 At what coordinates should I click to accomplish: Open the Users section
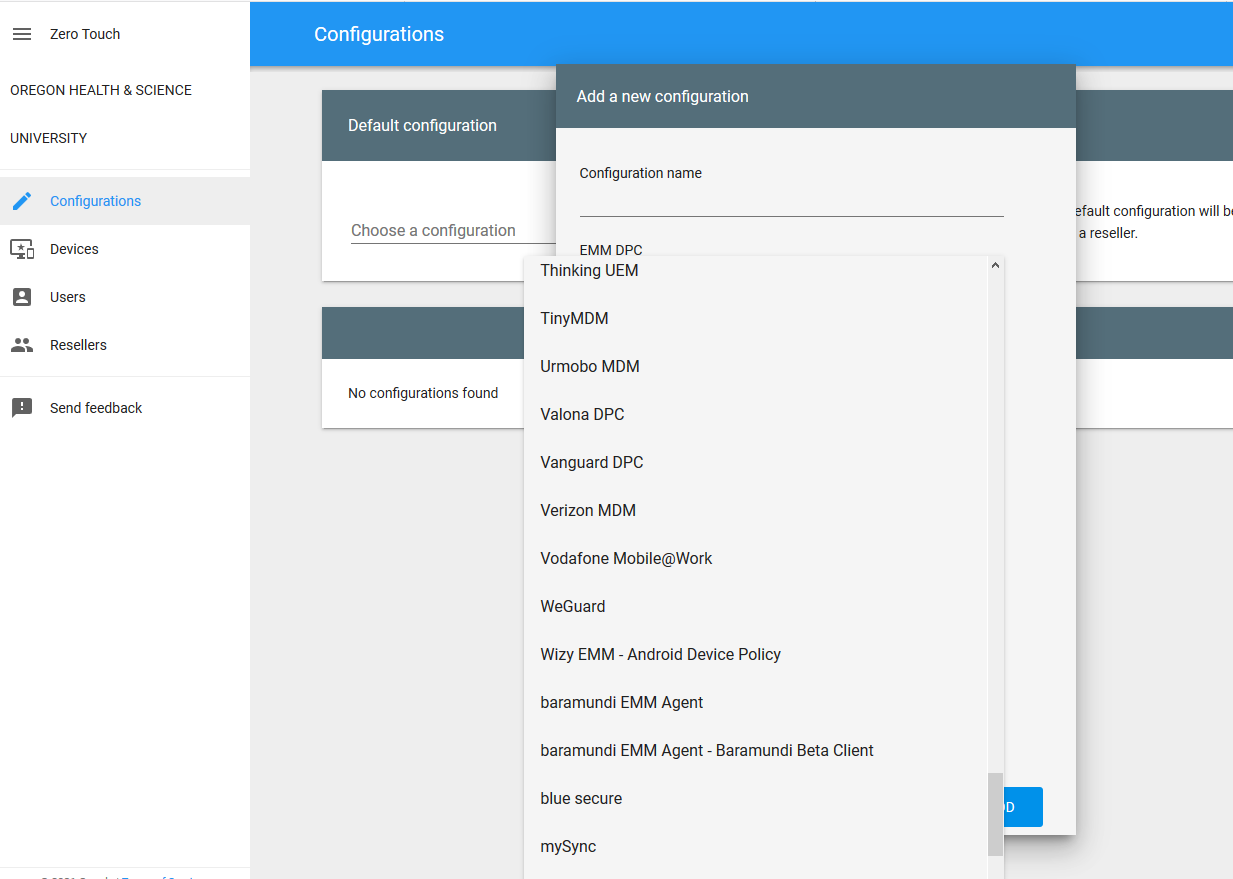[x=125, y=297]
